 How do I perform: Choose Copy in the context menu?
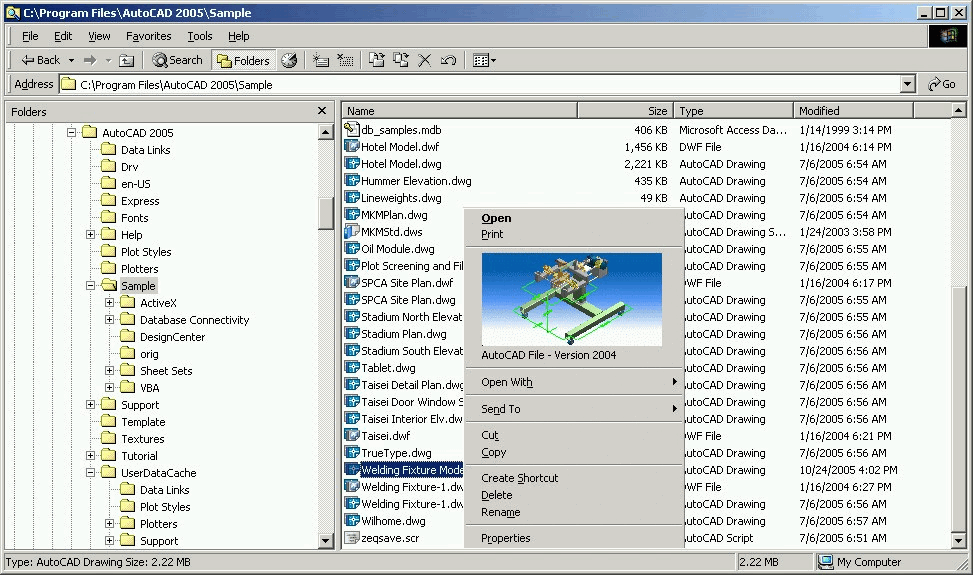[494, 452]
